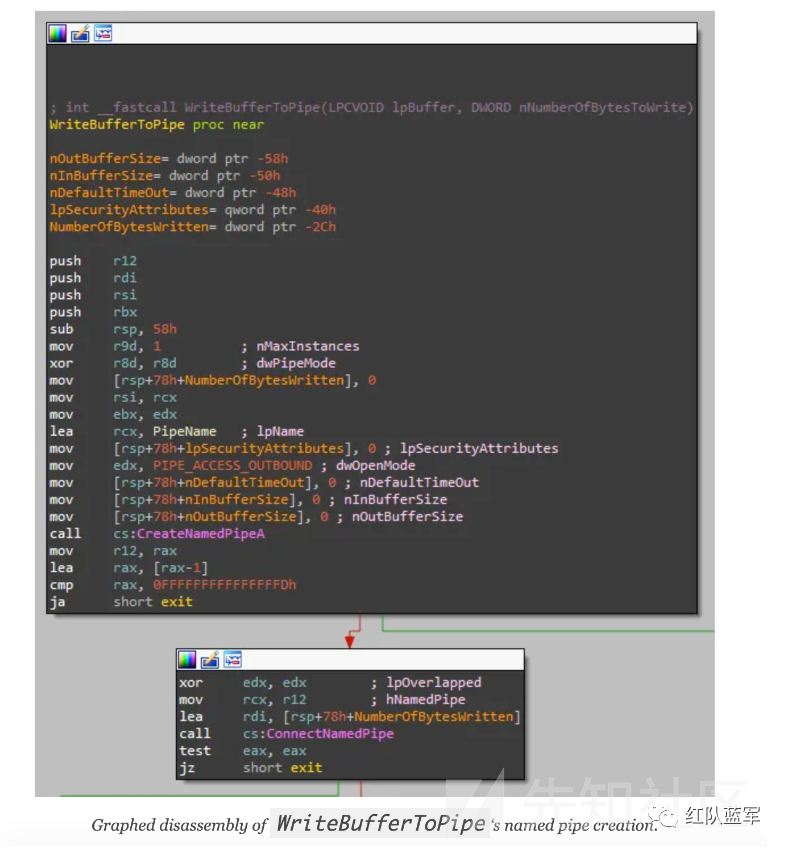Click the exit label in 'jz short exit'
The image size is (786, 850).
(x=306, y=768)
